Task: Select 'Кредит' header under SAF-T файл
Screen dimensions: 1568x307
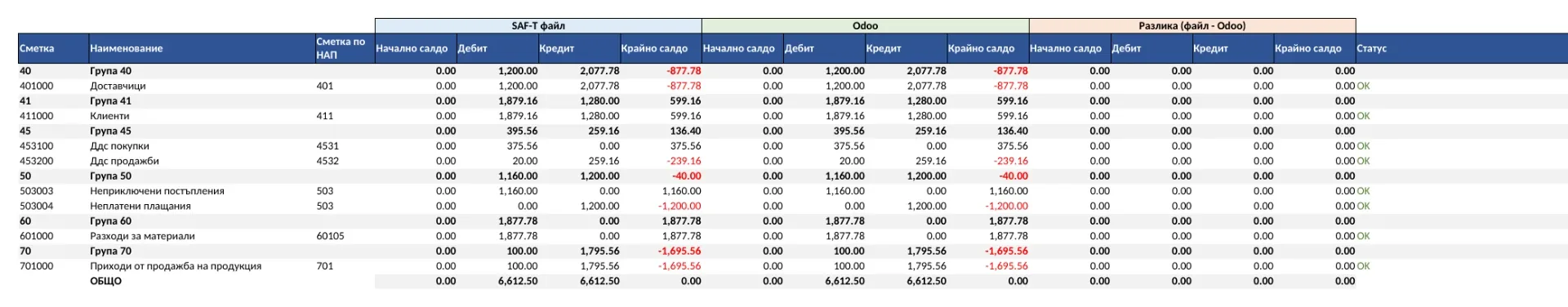Action: 579,48
